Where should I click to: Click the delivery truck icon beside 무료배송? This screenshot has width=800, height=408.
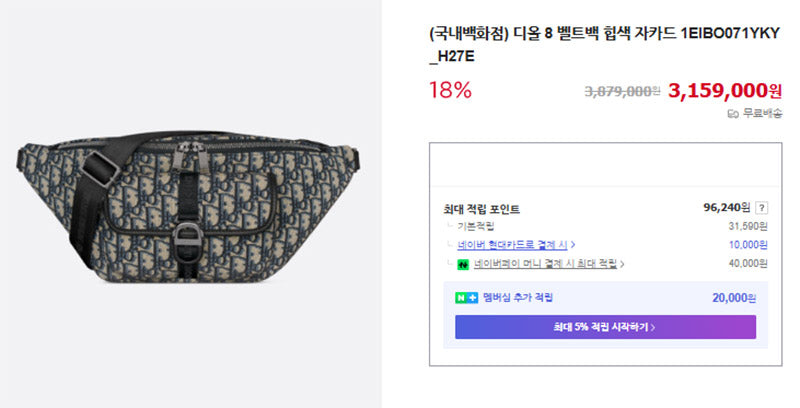point(733,114)
